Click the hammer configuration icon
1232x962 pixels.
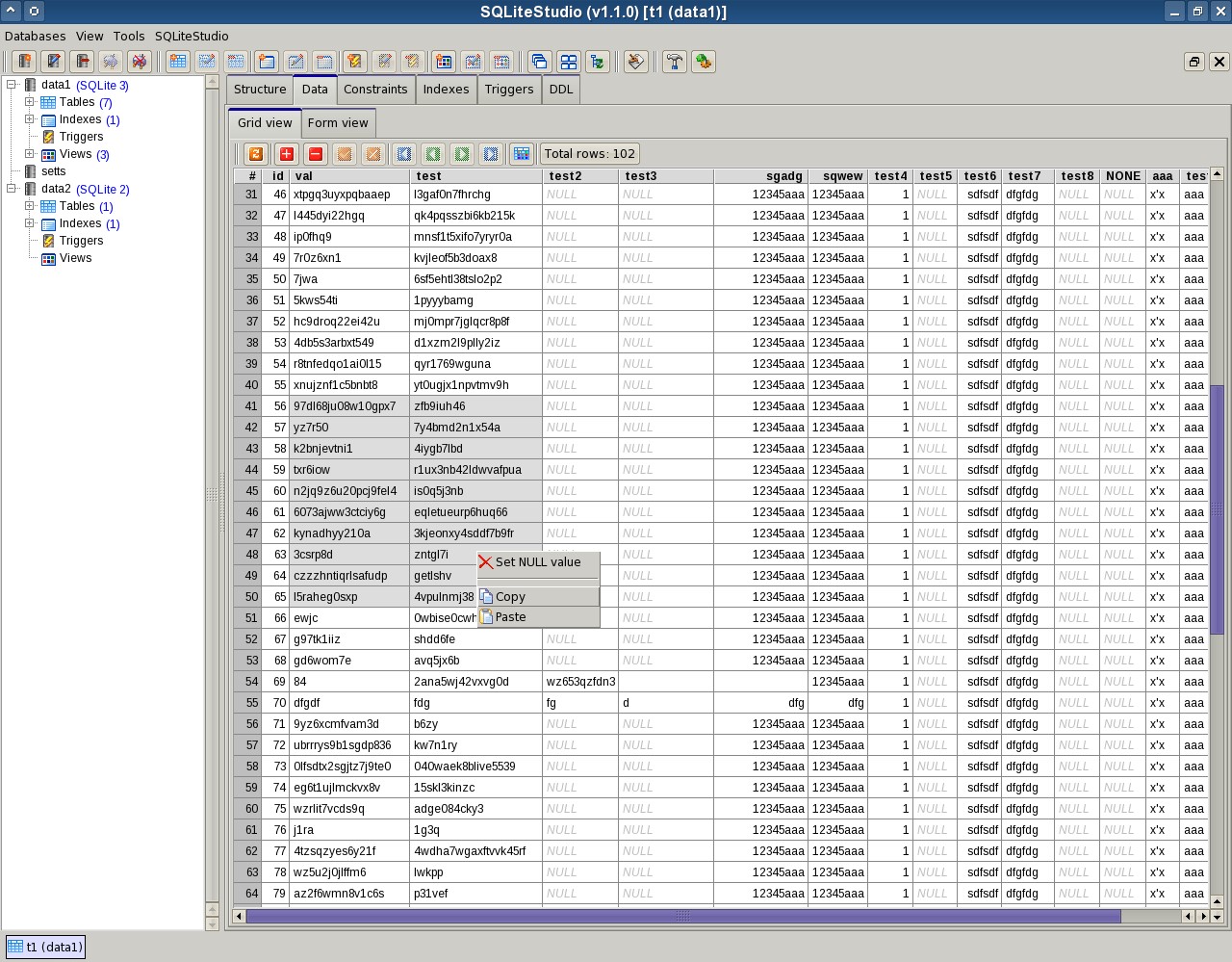click(x=675, y=62)
